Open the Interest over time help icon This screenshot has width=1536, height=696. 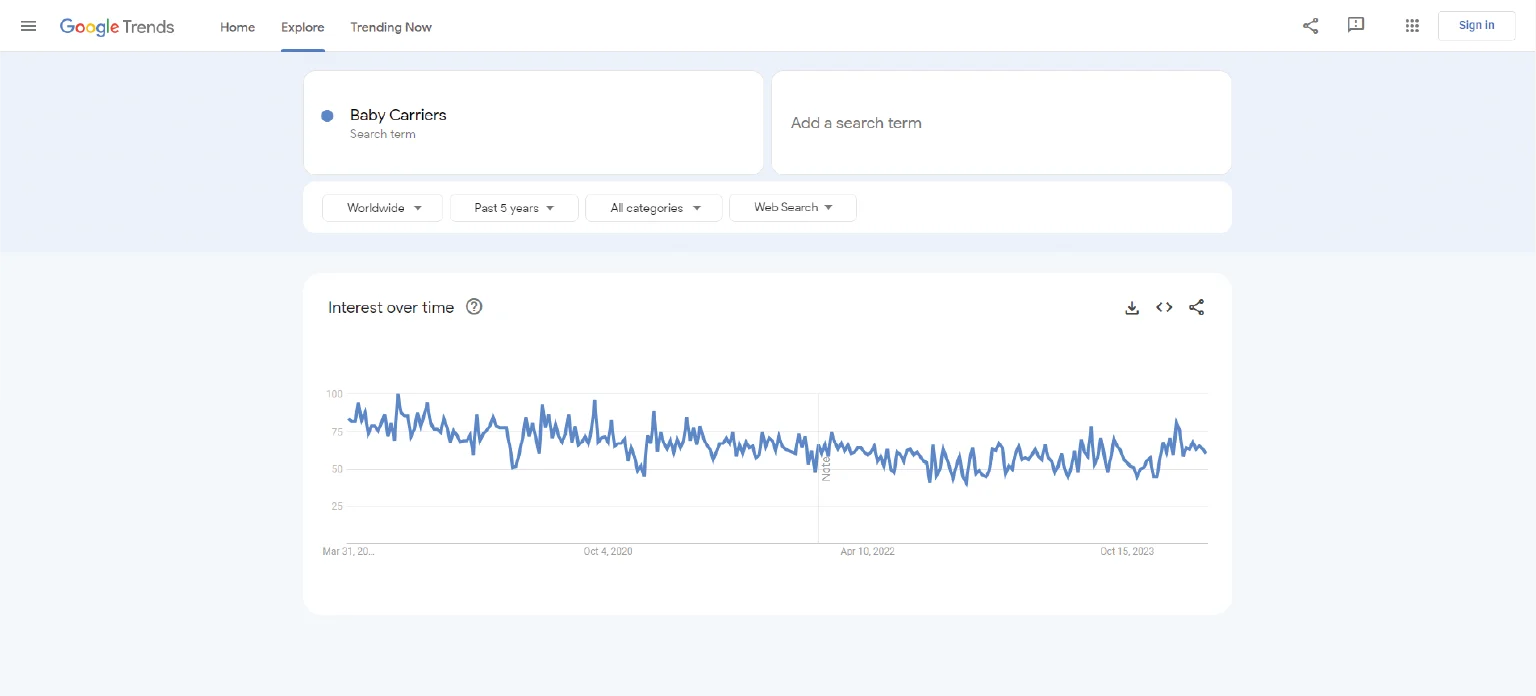coord(474,307)
